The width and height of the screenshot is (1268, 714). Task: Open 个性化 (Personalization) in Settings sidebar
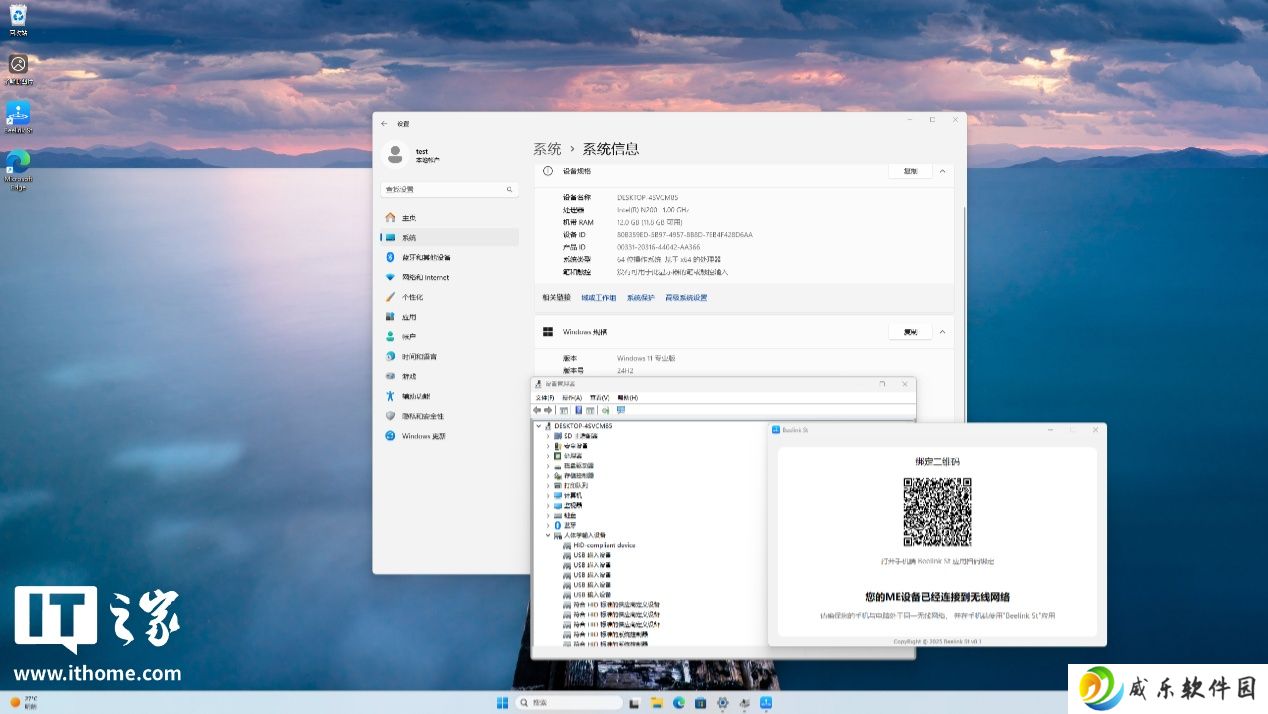[450, 297]
